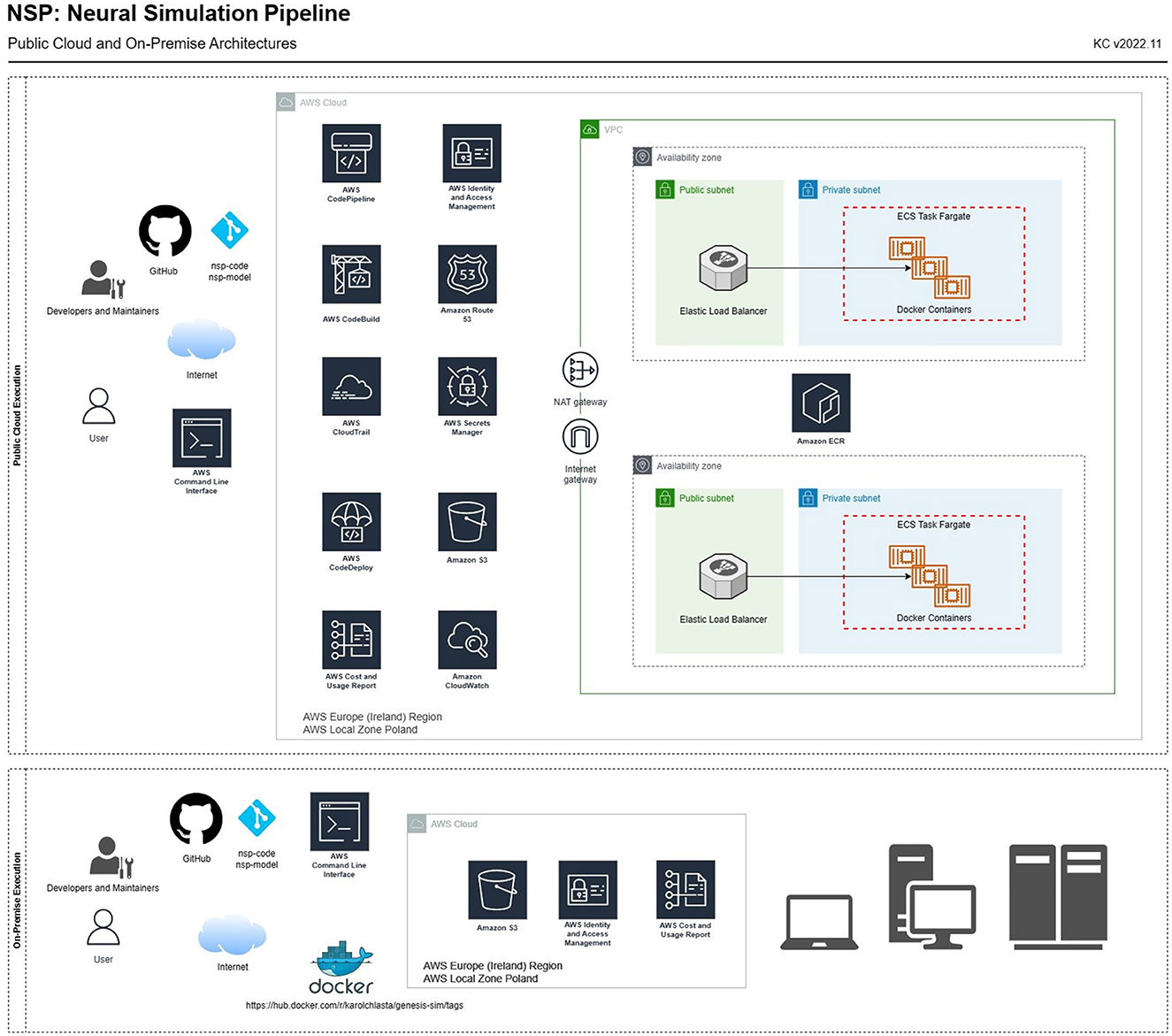Select Amazon S3 bucket icon in public cloud
This screenshot has height=1036, width=1172.
coord(467,522)
